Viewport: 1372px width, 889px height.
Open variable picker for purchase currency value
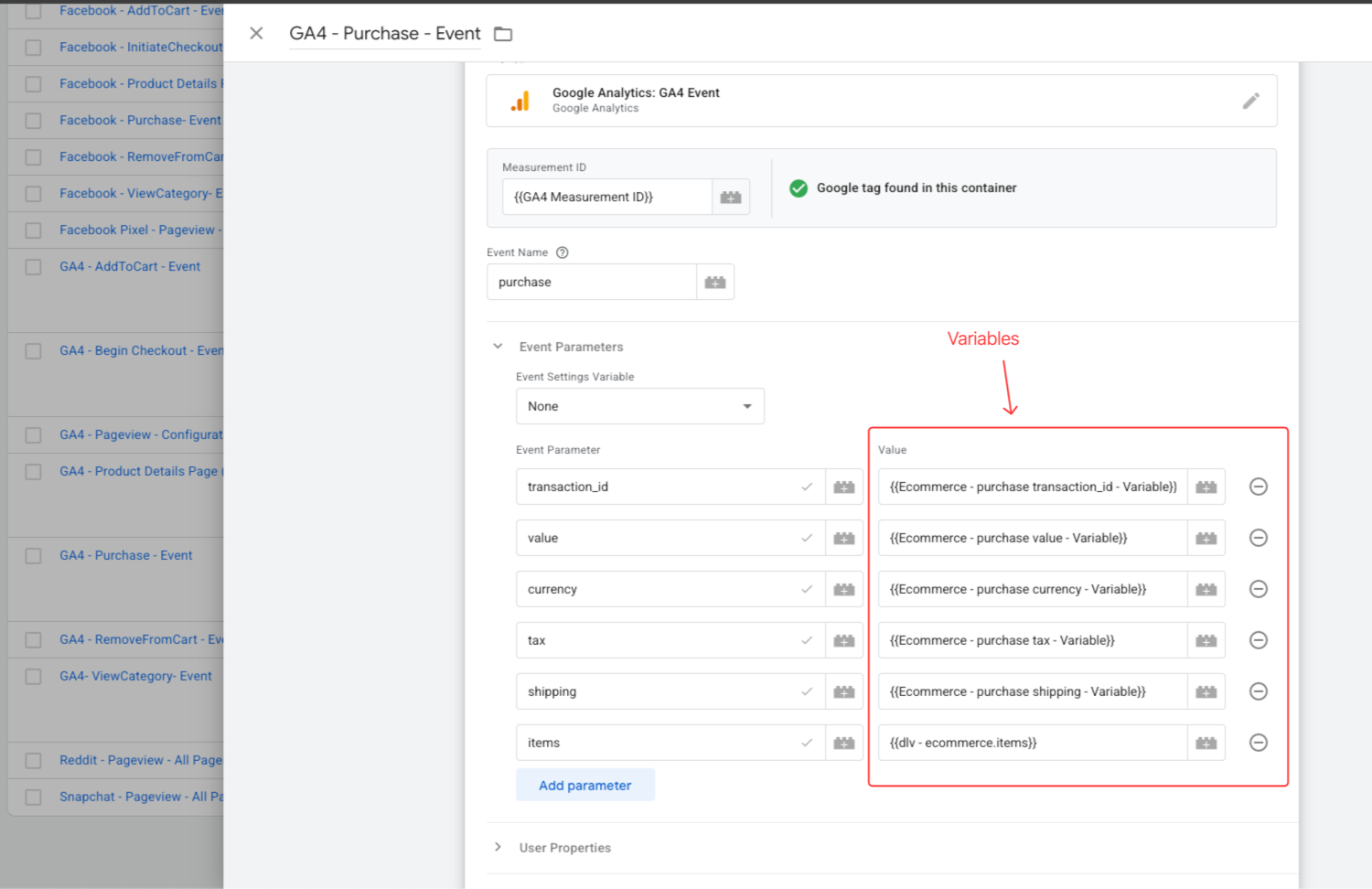(1206, 589)
